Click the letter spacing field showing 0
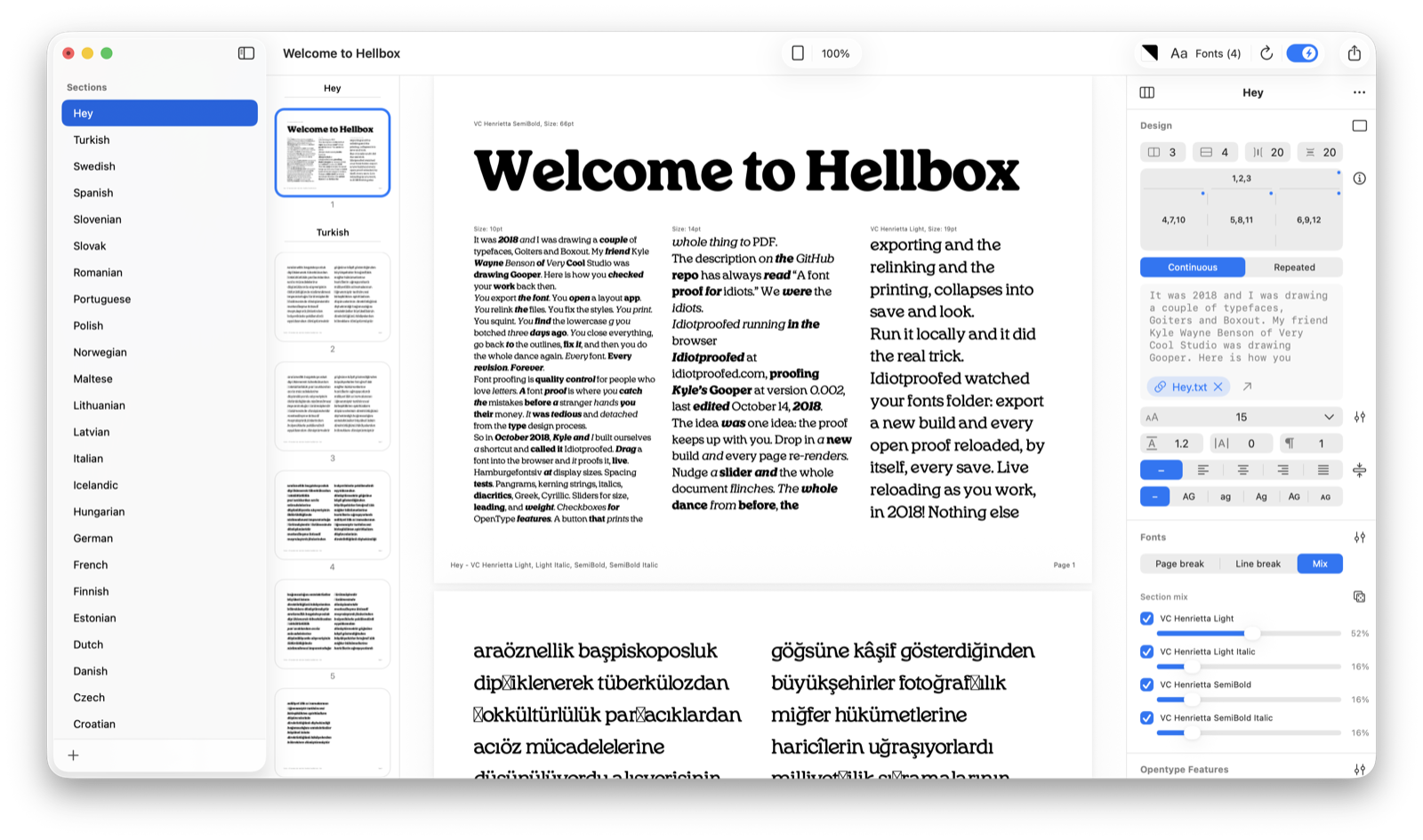 [1240, 444]
